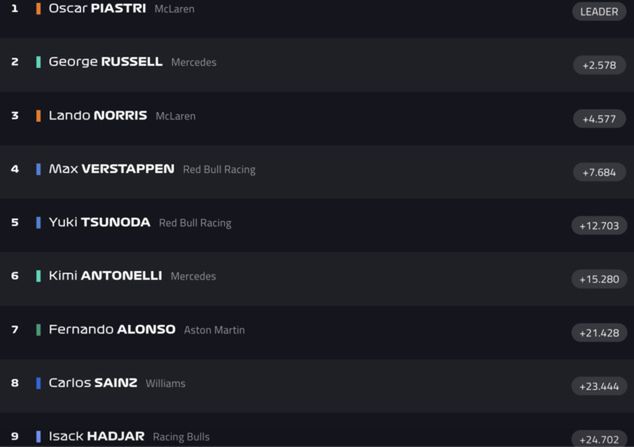Select Fernando Alonso driver name

pos(111,329)
